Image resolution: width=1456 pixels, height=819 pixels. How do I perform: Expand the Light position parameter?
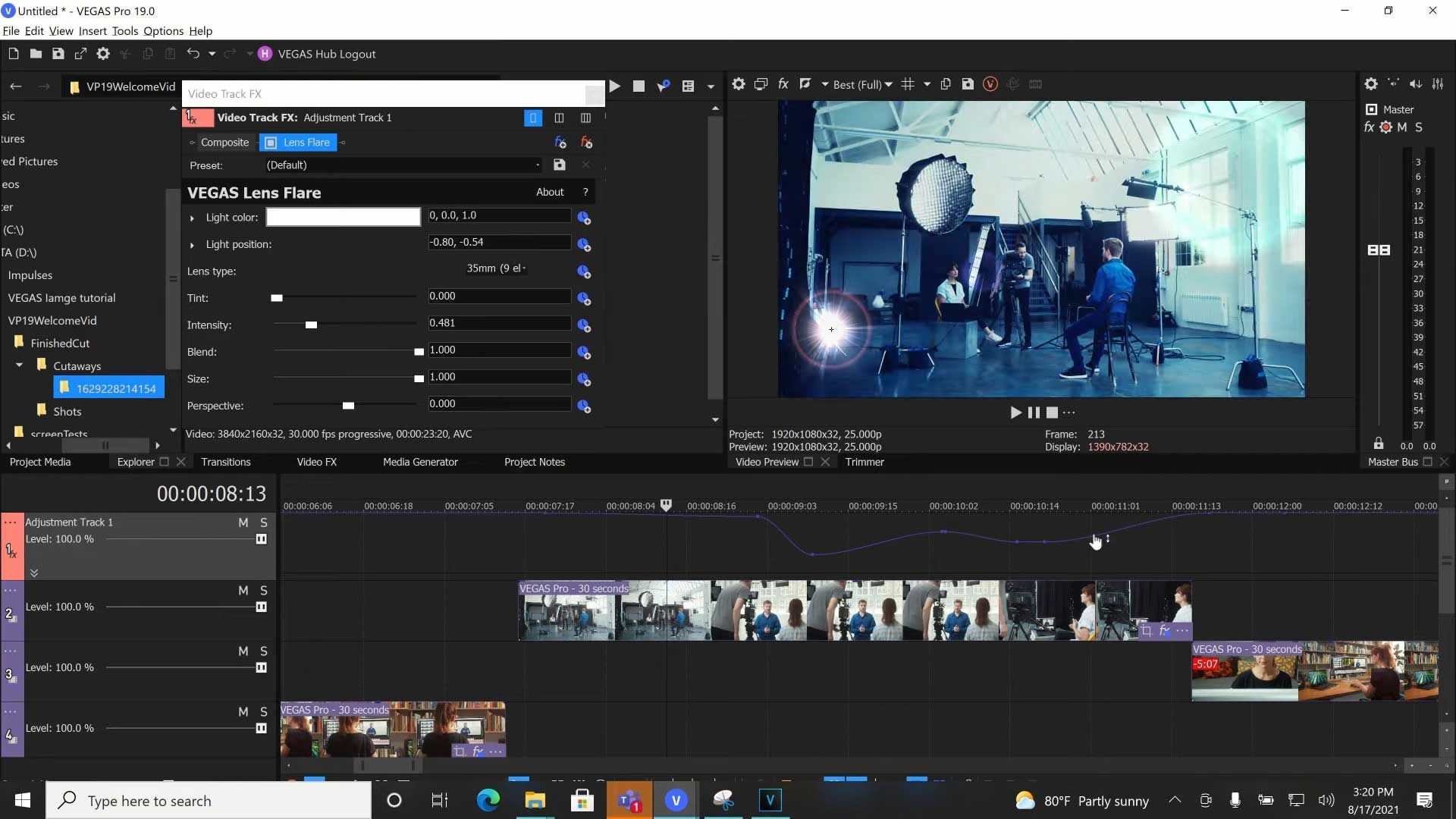coord(192,245)
